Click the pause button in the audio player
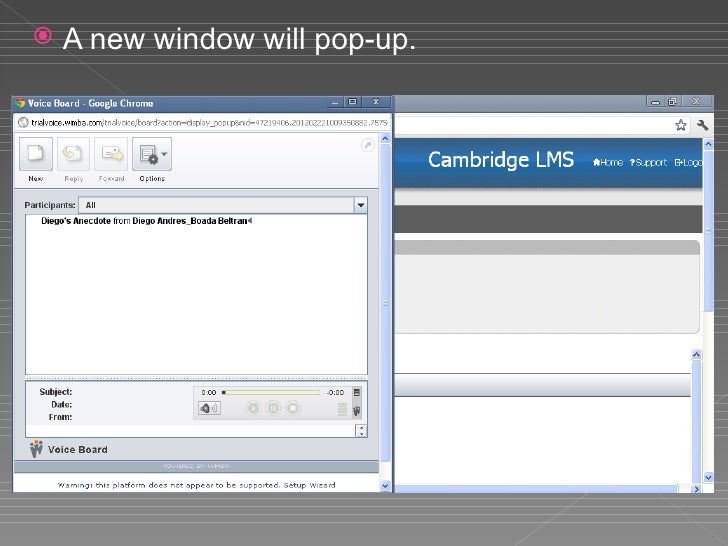The height and width of the screenshot is (546, 728). tap(273, 408)
